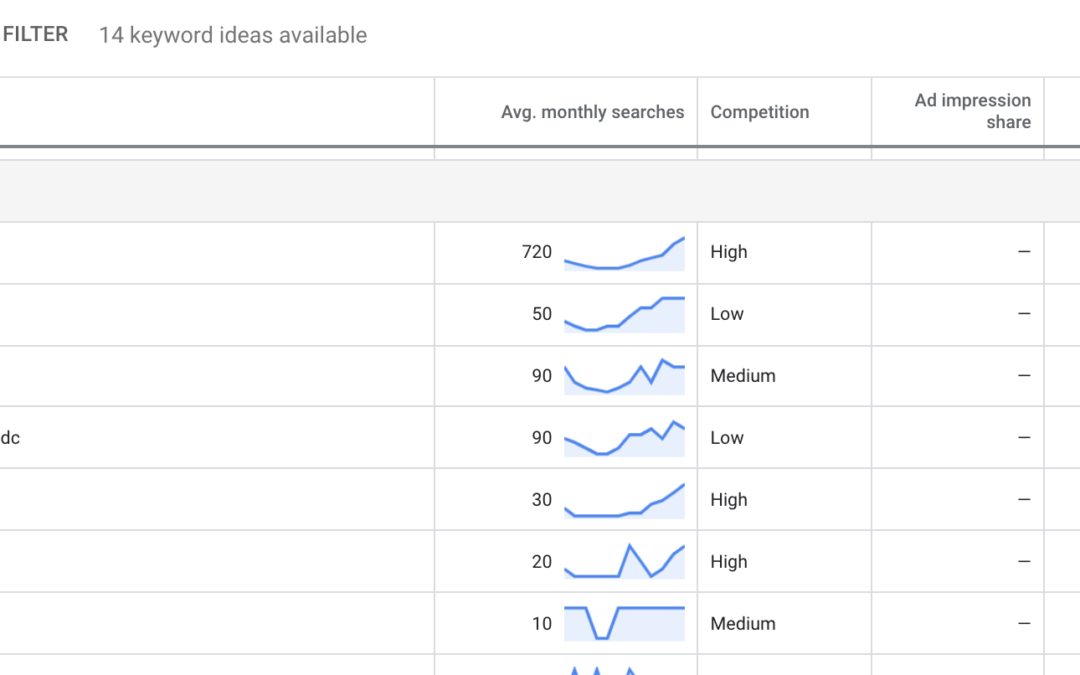1080x675 pixels.
Task: Click the FILTER button
Action: pyautogui.click(x=34, y=35)
